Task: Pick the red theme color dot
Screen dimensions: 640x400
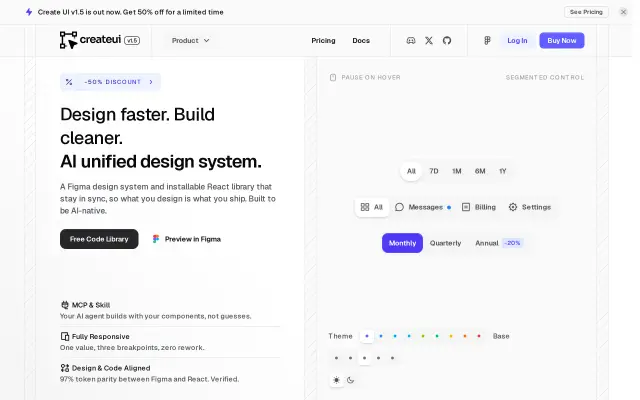Action: 479,336
